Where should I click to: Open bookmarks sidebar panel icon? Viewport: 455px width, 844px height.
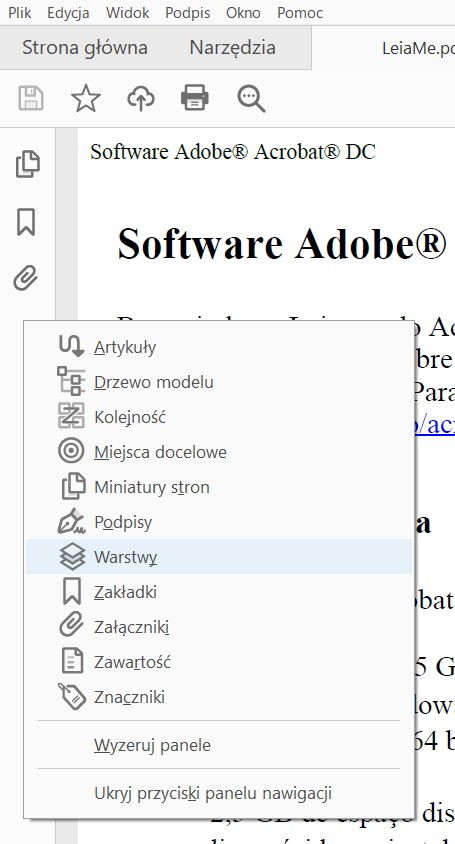click(x=26, y=222)
